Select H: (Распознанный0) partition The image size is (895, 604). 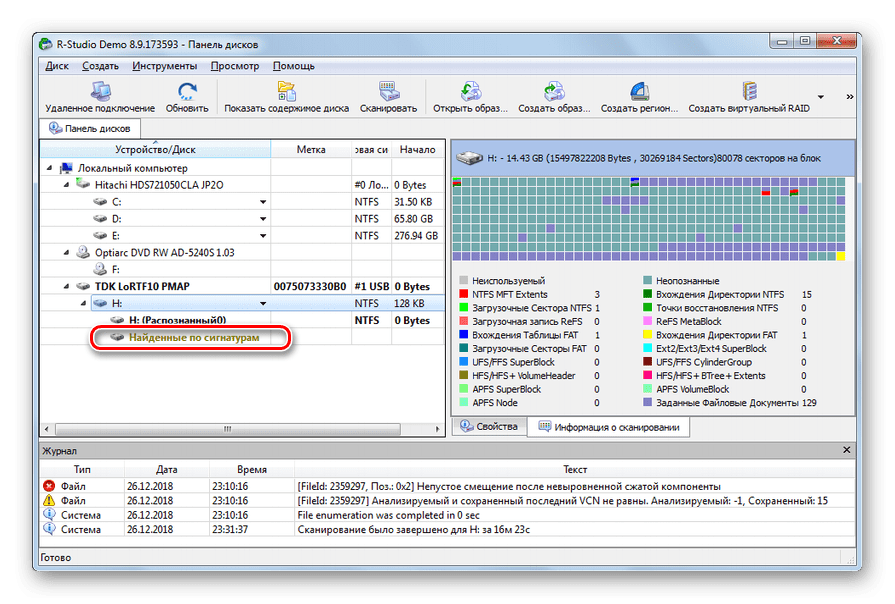(177, 320)
